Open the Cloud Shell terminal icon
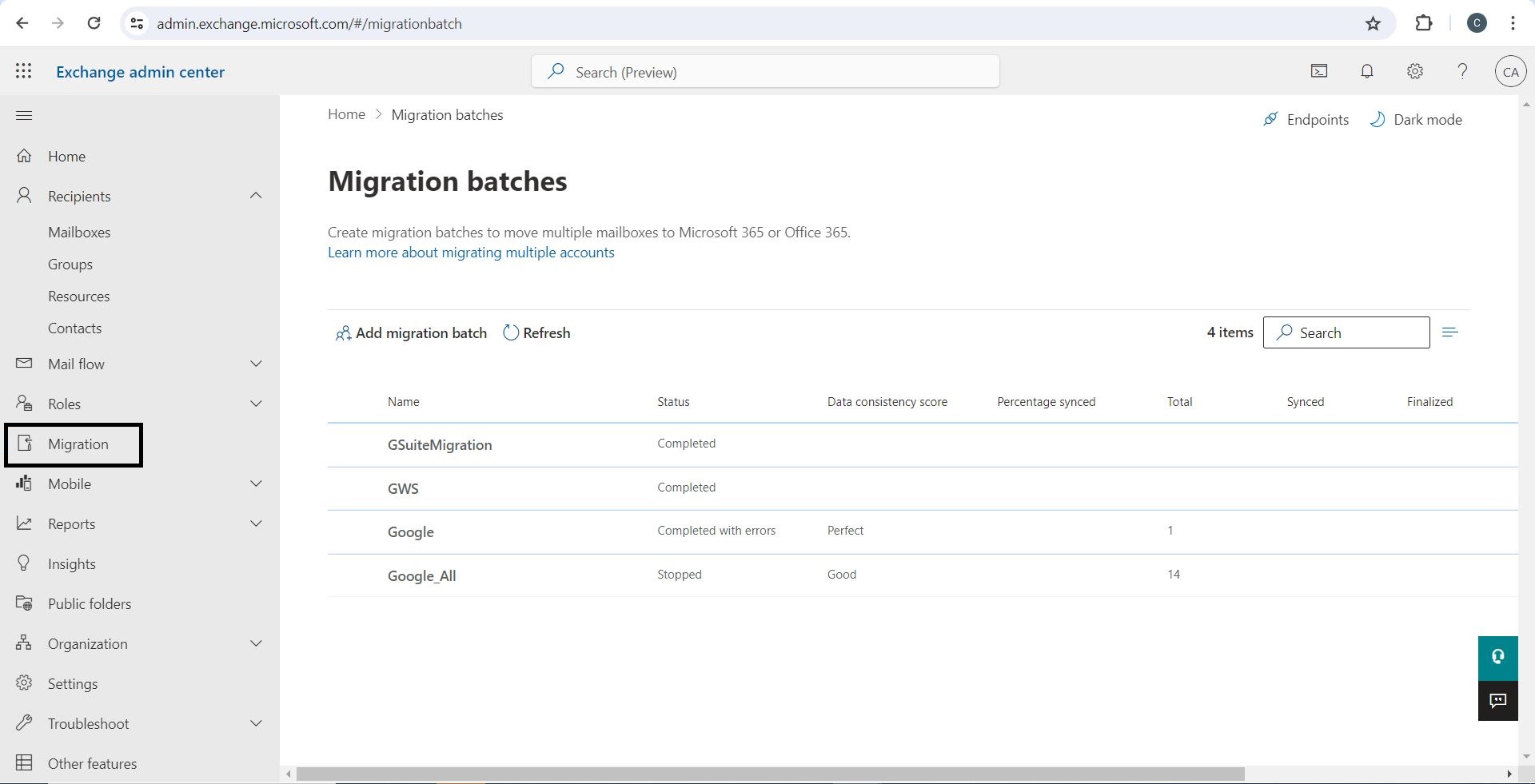Image resolution: width=1535 pixels, height=784 pixels. point(1319,72)
